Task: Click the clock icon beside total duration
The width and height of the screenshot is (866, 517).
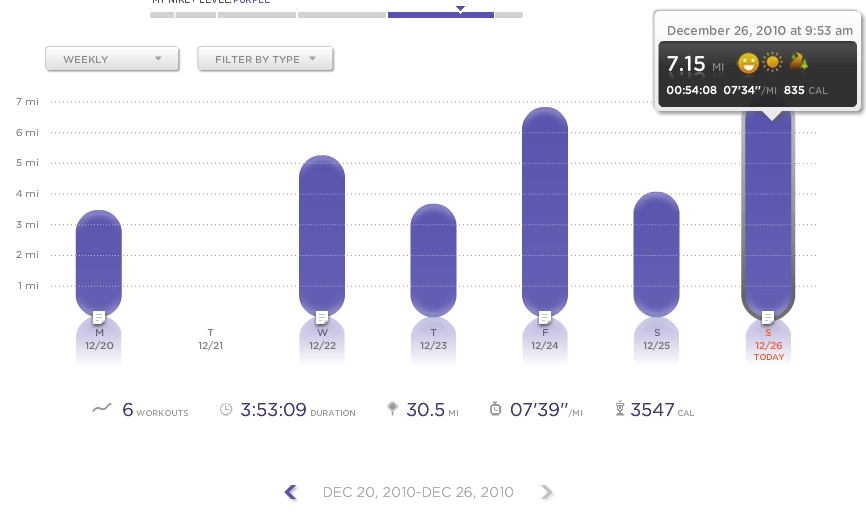Action: point(226,409)
